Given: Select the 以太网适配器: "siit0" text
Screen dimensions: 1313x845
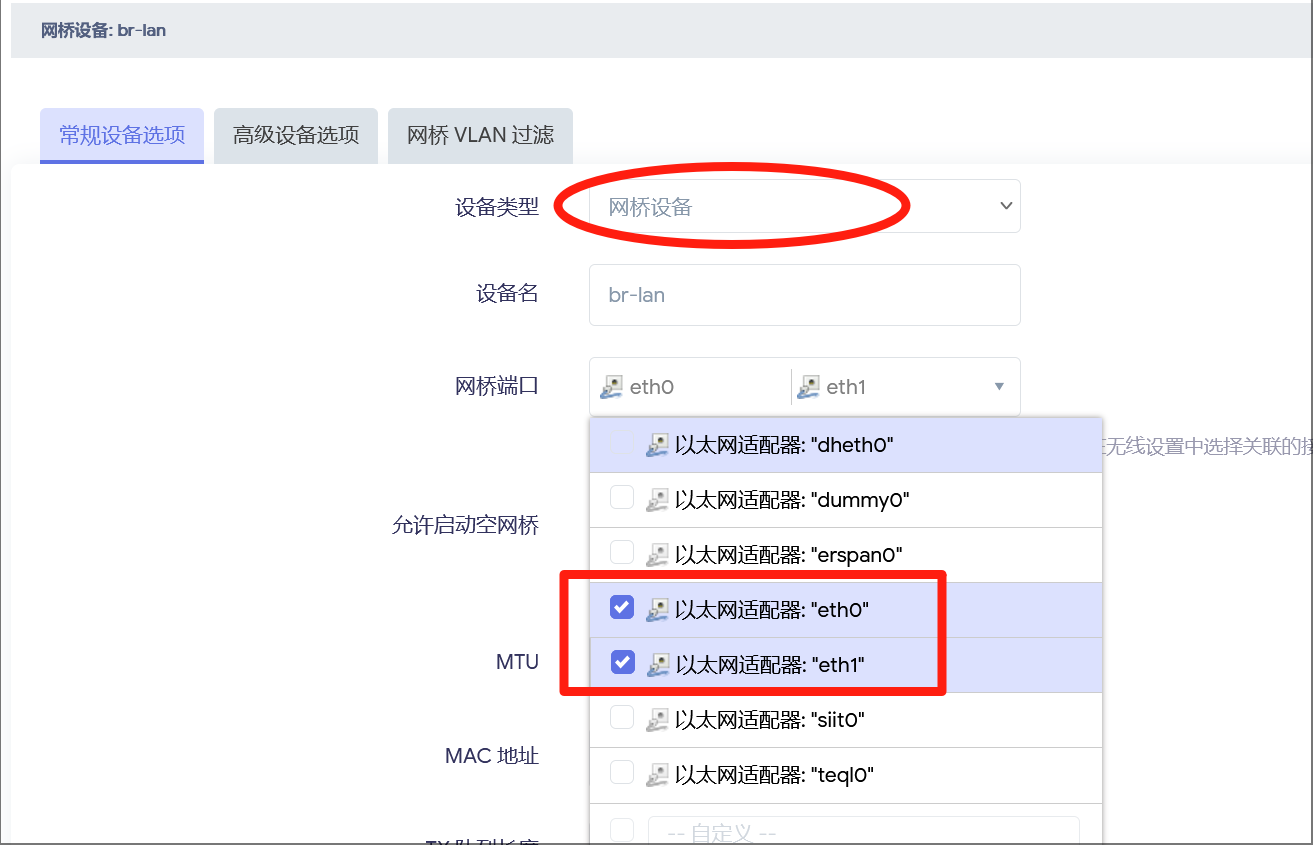Looking at the screenshot, I should coord(770,719).
